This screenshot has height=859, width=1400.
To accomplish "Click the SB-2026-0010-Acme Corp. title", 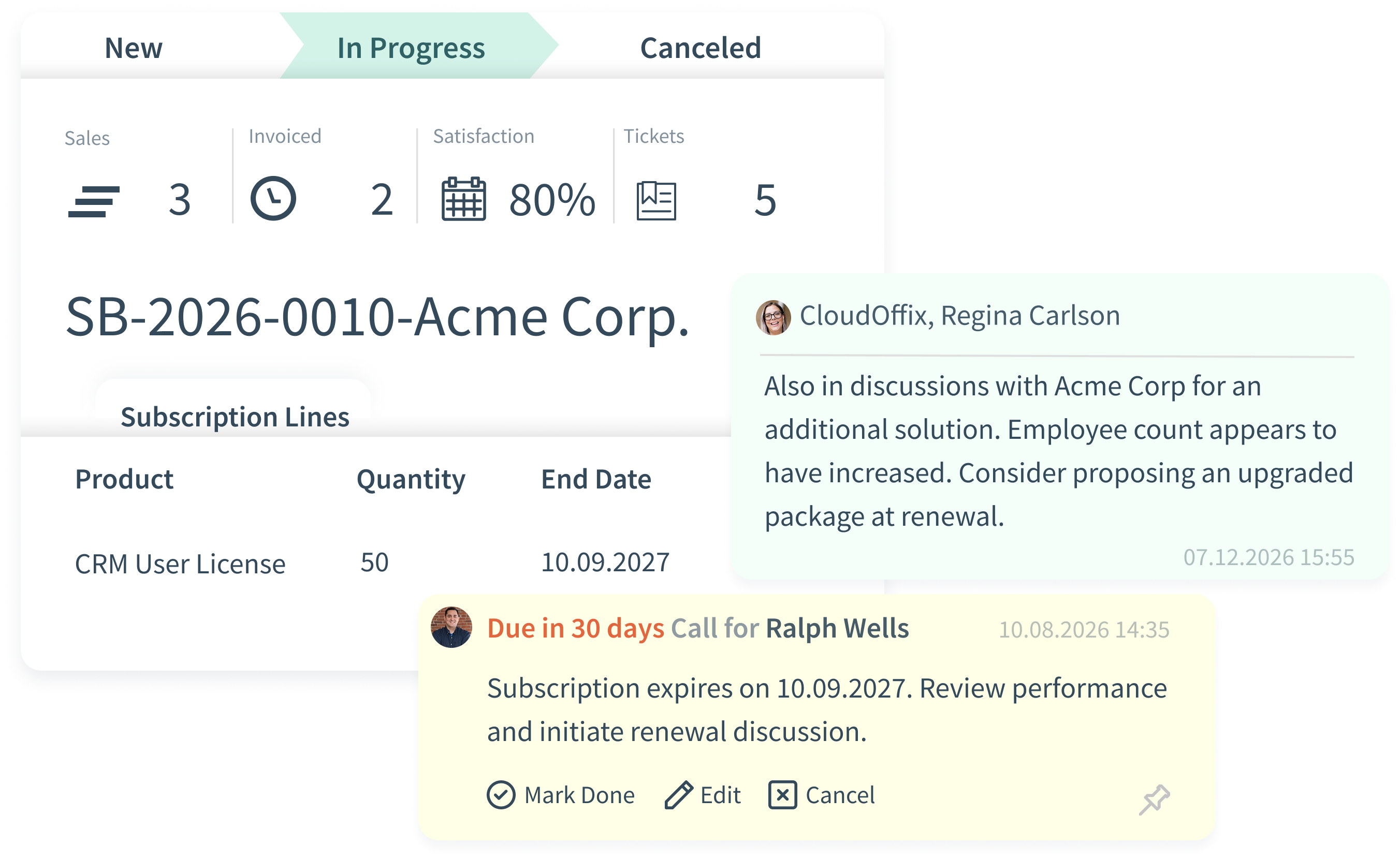I will 377,317.
